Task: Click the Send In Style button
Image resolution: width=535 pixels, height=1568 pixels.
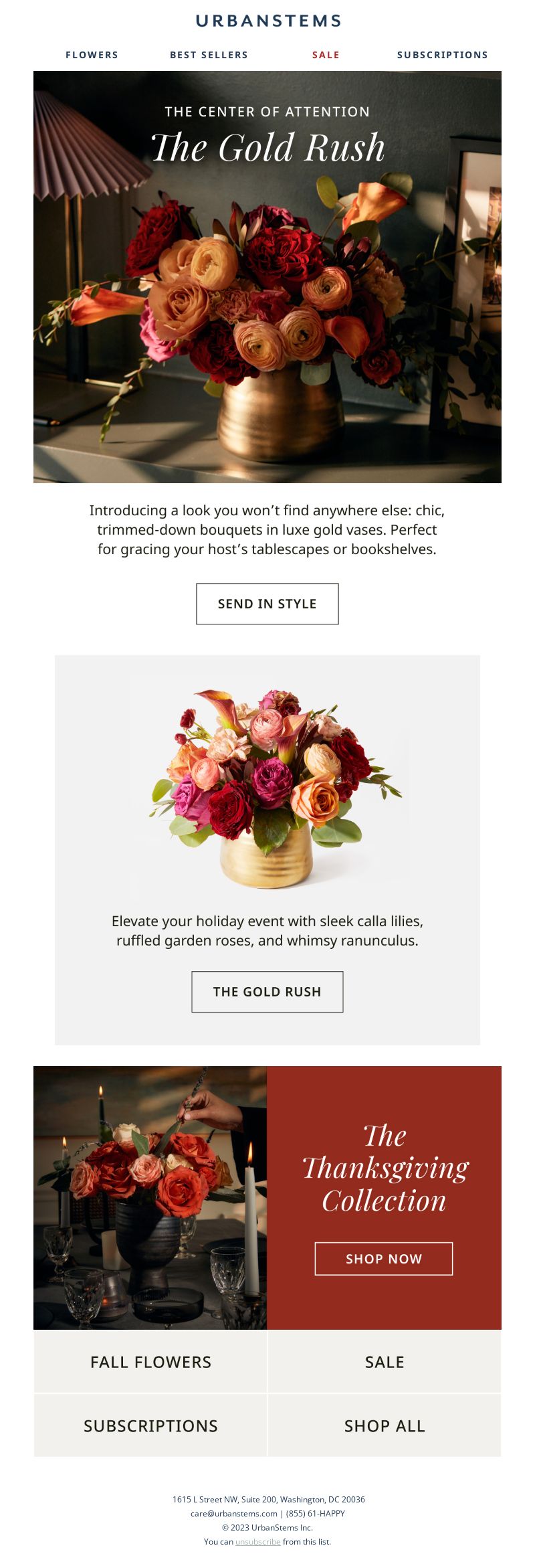Action: pos(267,604)
